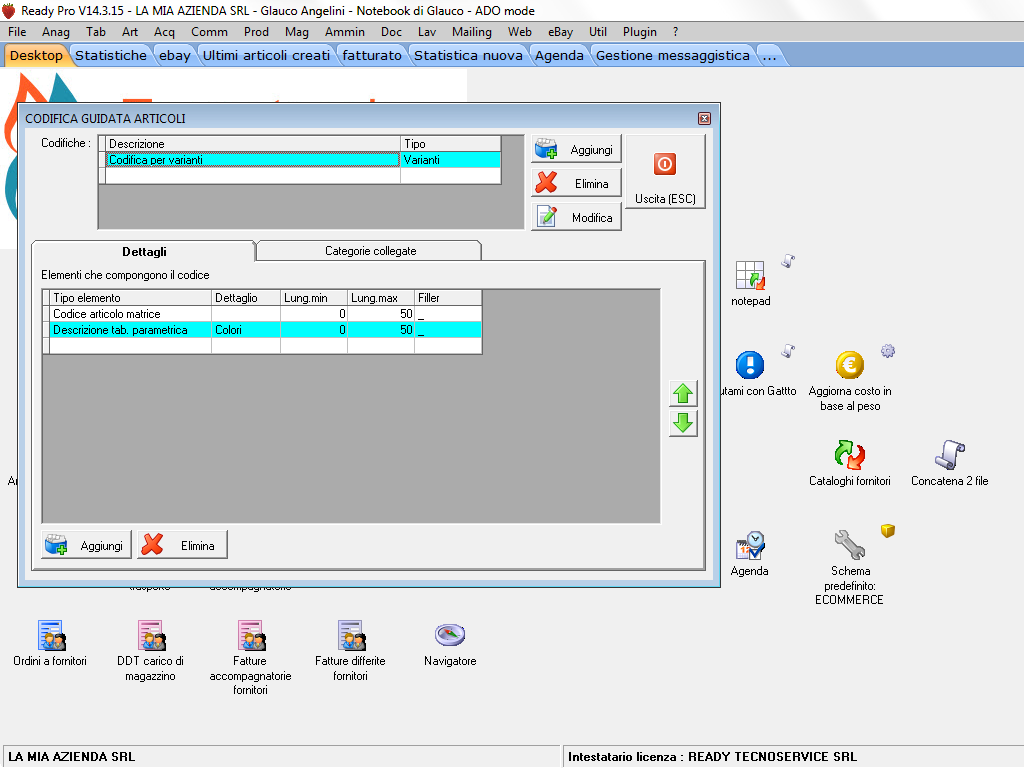The width and height of the screenshot is (1024, 768).
Task: Open the Util menu
Action: (x=598, y=32)
